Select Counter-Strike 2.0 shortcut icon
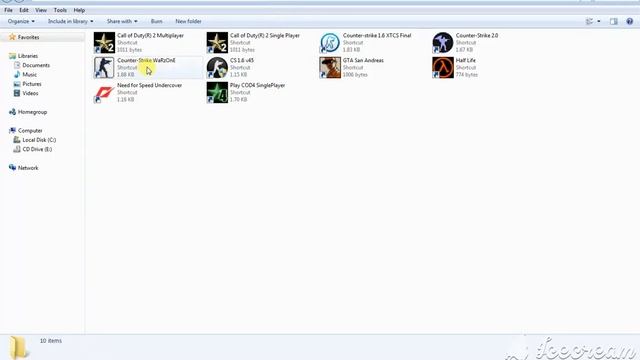 443,42
